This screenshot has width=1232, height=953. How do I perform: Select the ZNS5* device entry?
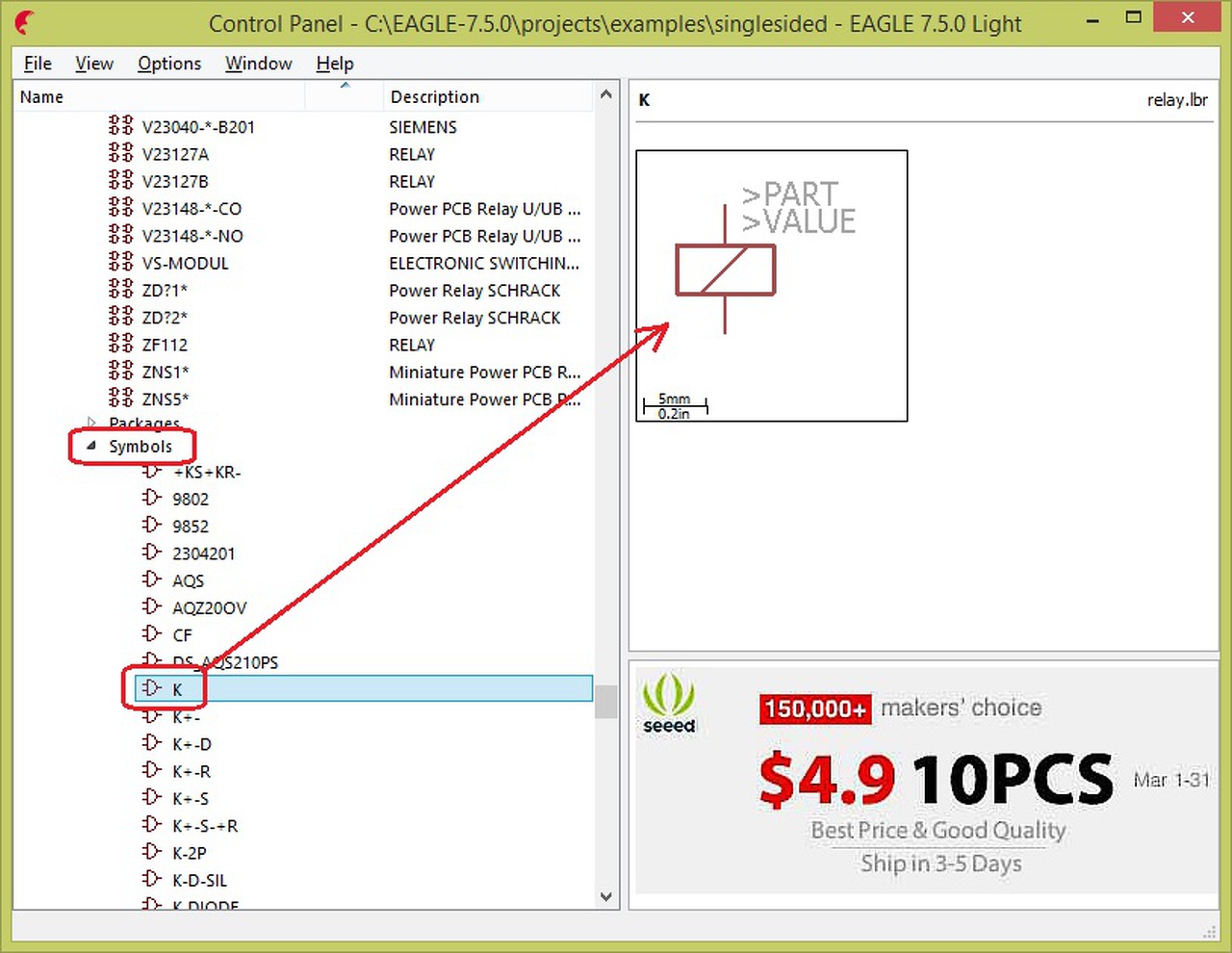pyautogui.click(x=166, y=399)
